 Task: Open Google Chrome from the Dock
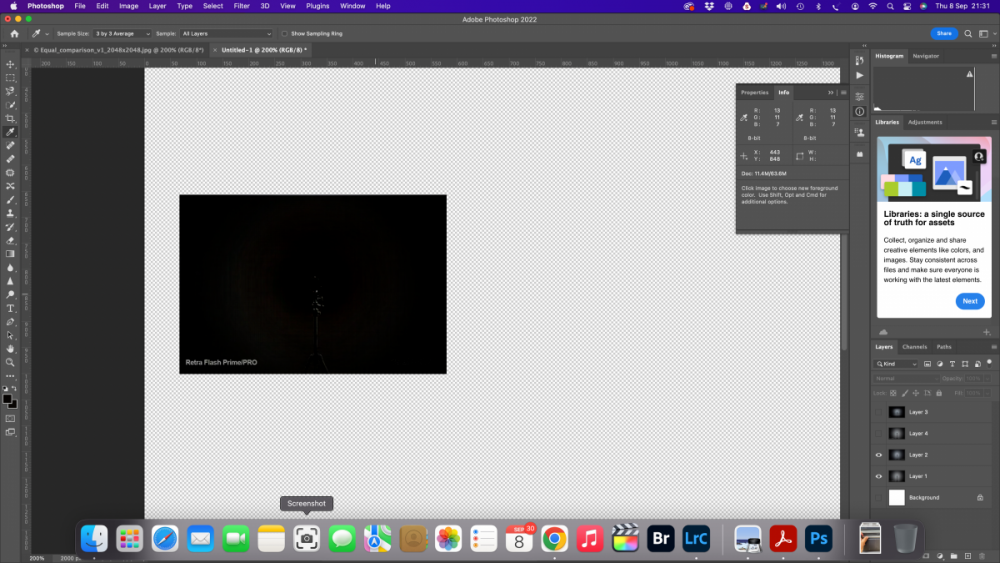(554, 539)
